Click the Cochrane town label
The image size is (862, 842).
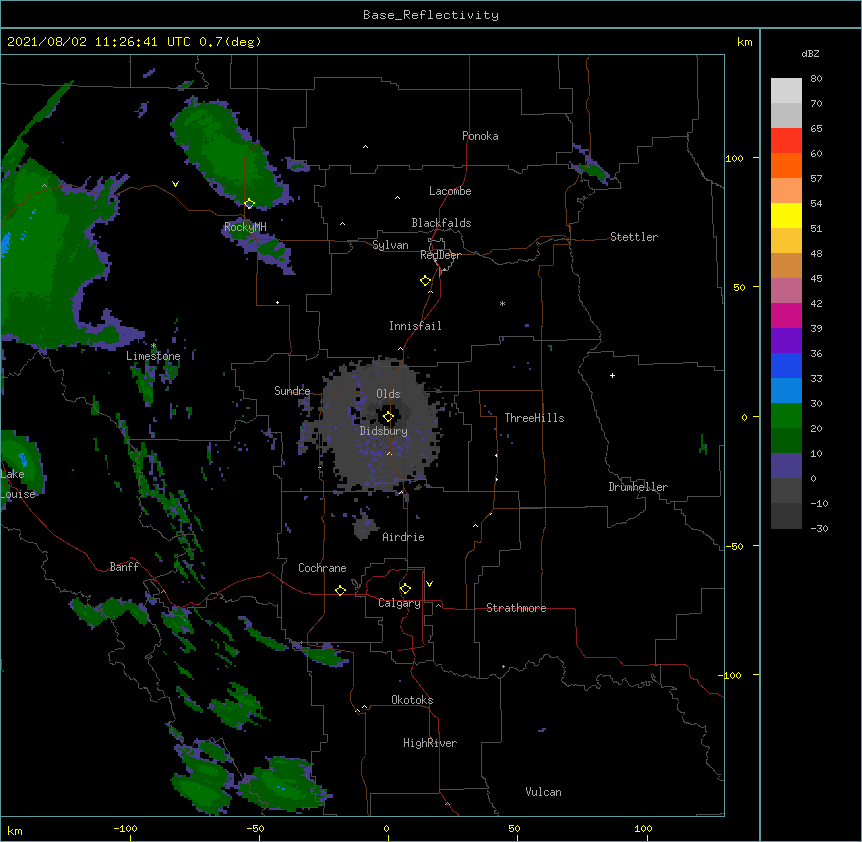pos(322,568)
